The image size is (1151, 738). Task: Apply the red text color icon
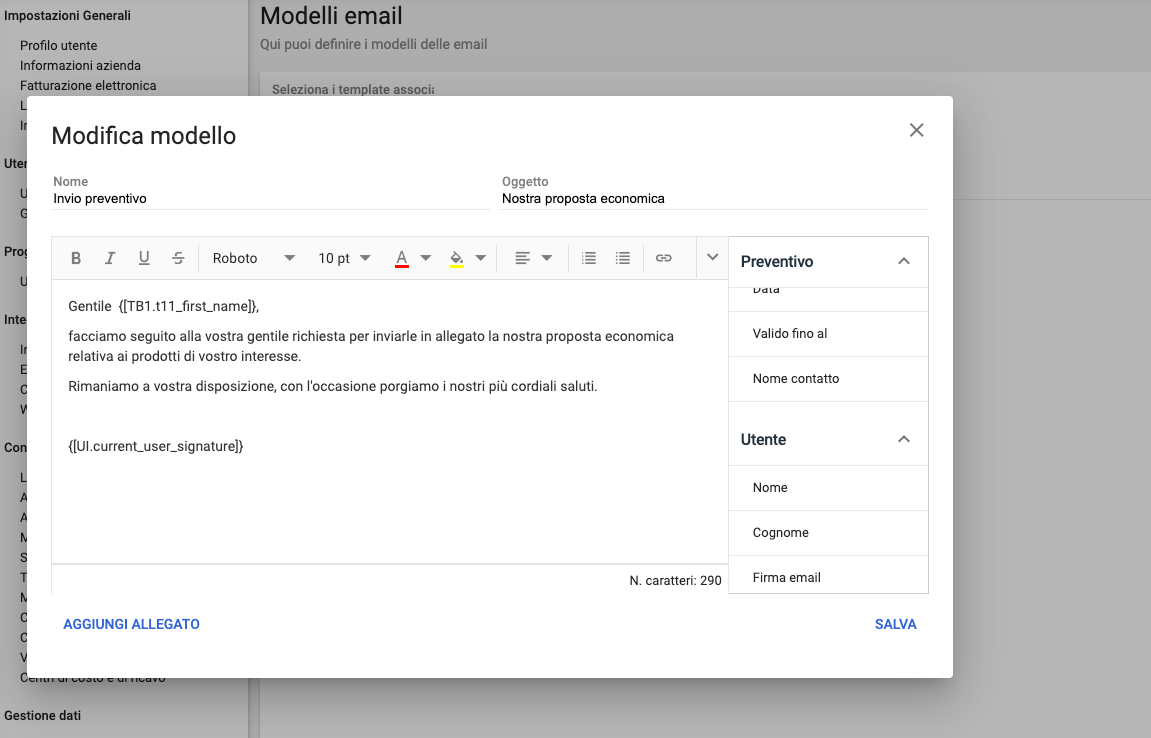coord(402,258)
